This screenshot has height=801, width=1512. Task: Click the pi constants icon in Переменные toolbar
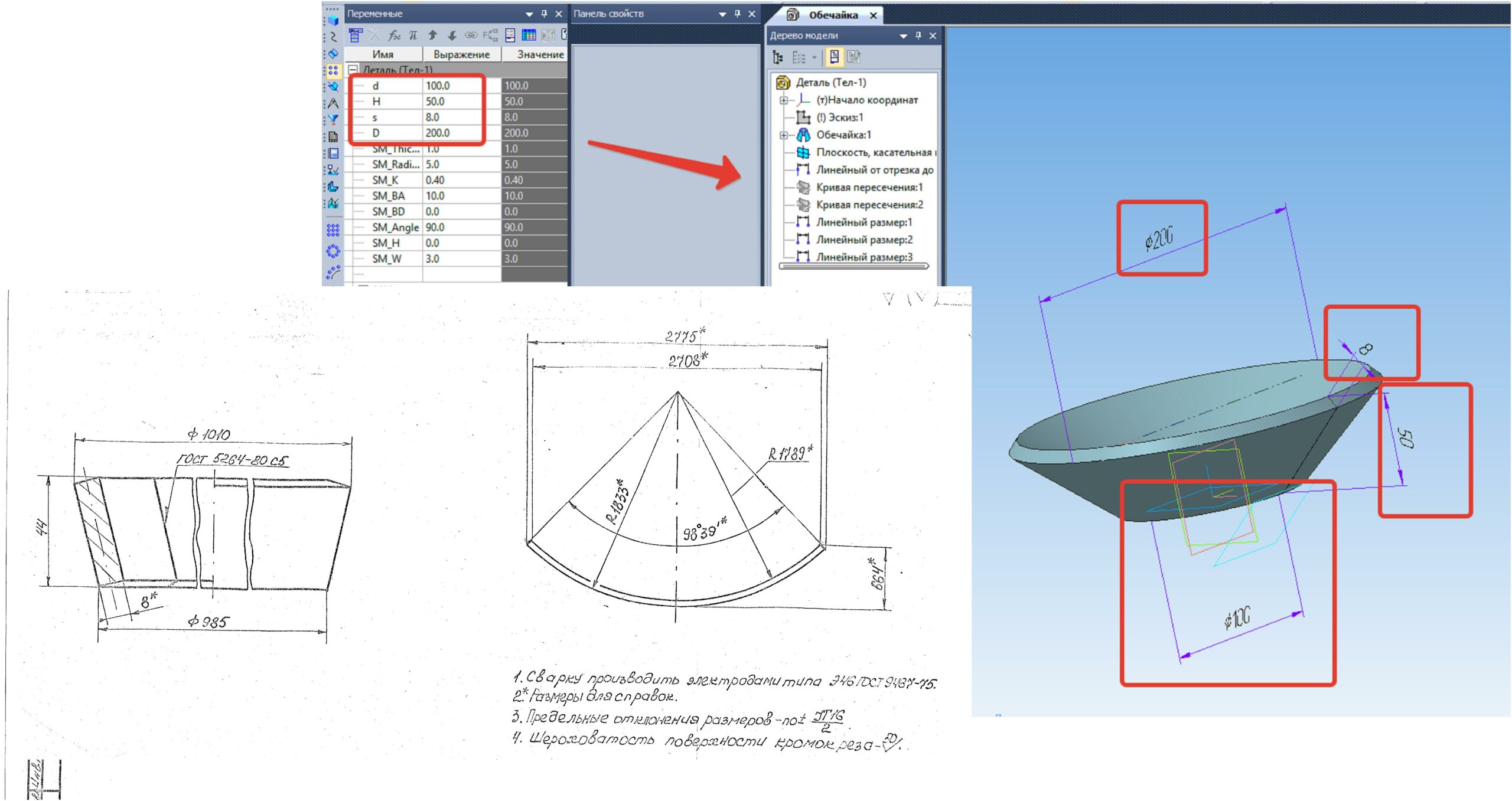point(413,35)
